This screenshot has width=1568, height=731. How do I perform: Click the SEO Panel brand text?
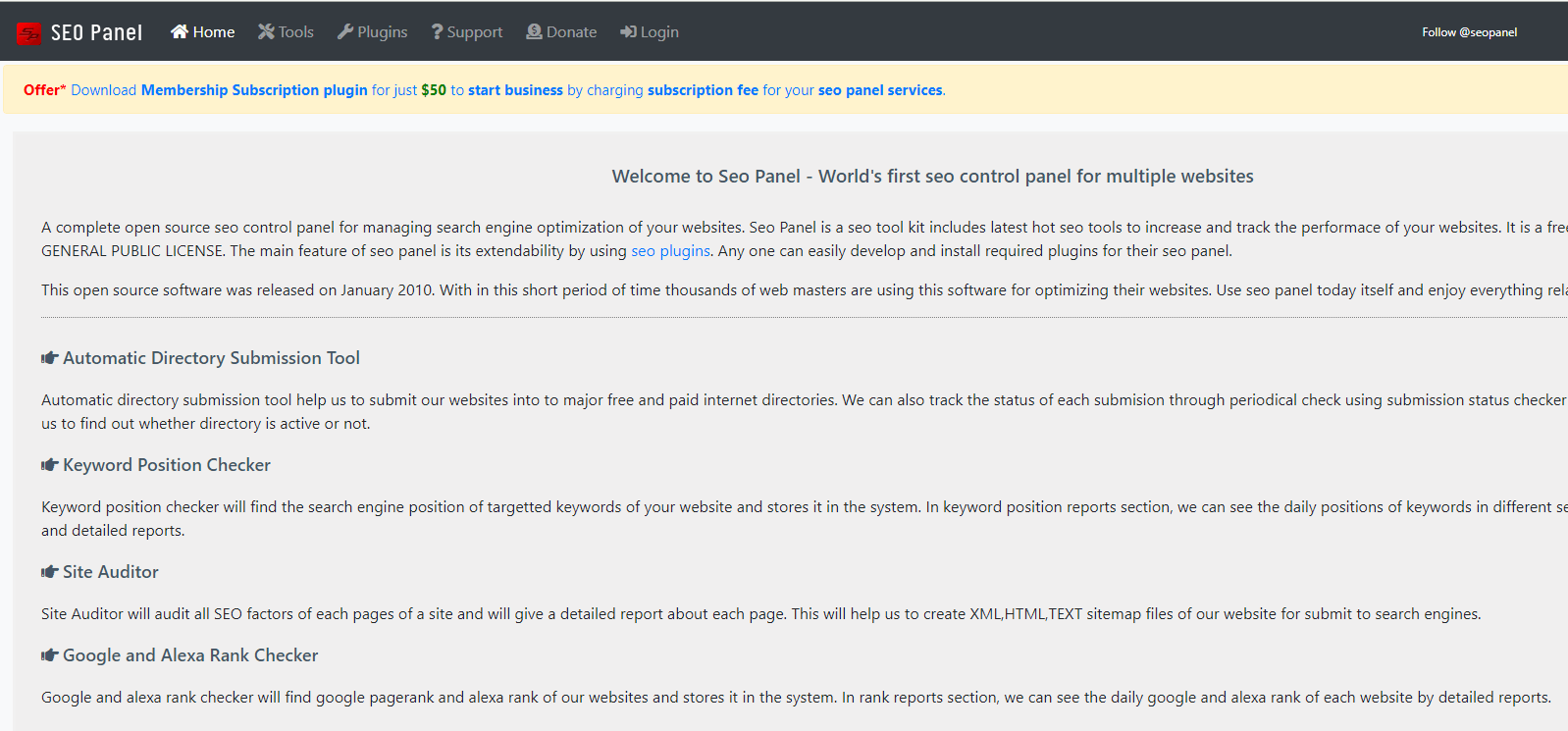click(x=96, y=32)
